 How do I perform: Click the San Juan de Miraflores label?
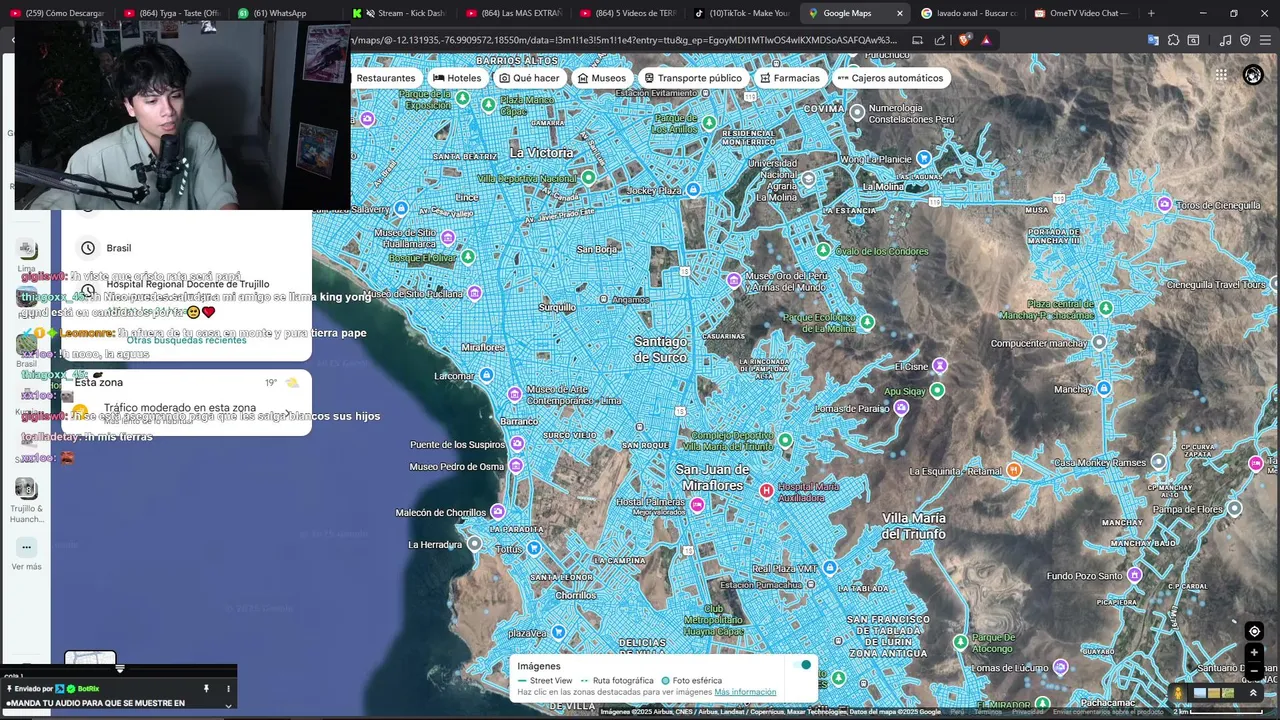point(711,477)
